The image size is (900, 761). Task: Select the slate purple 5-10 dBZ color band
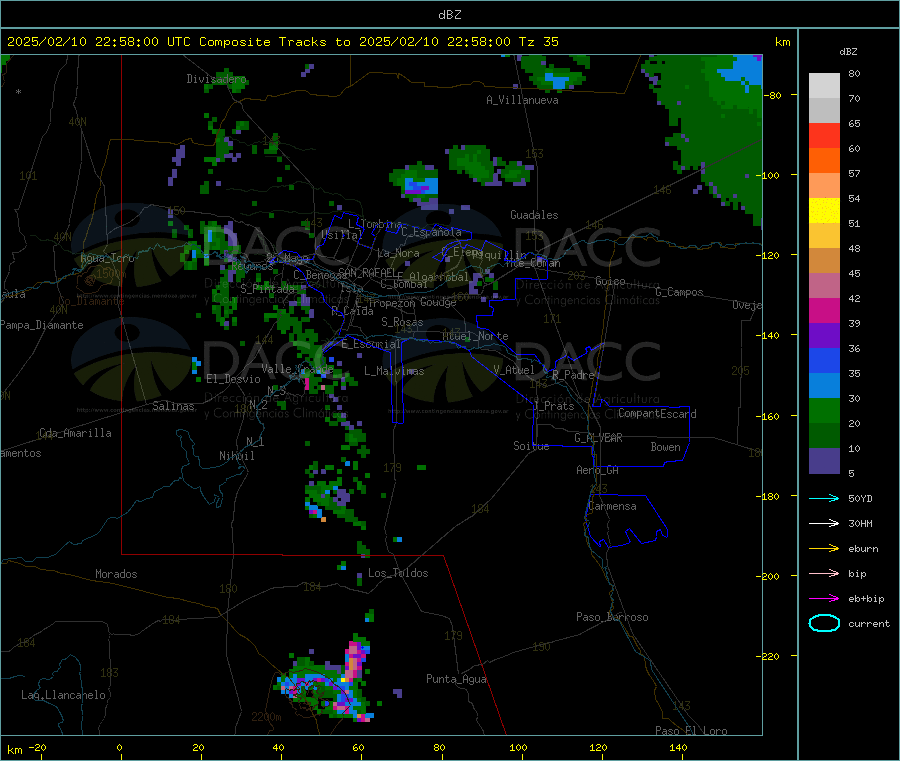pos(824,461)
